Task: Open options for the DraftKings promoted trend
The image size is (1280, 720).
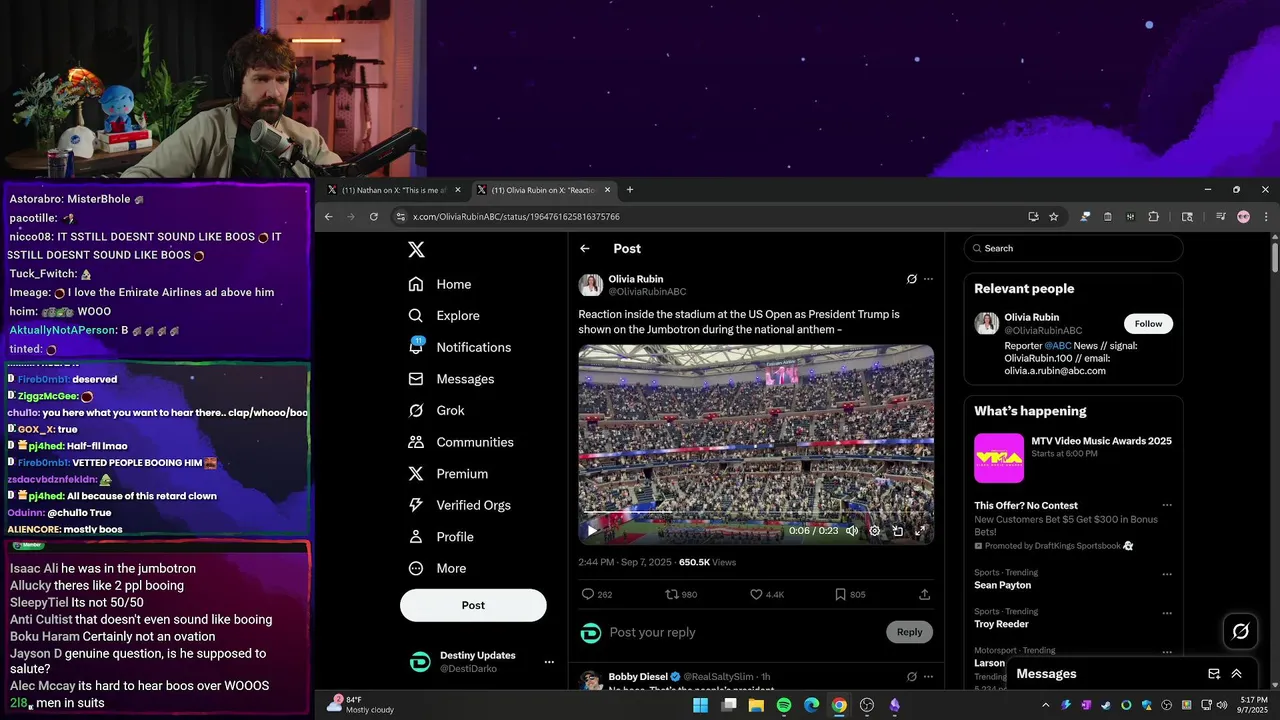Action: [1166, 505]
